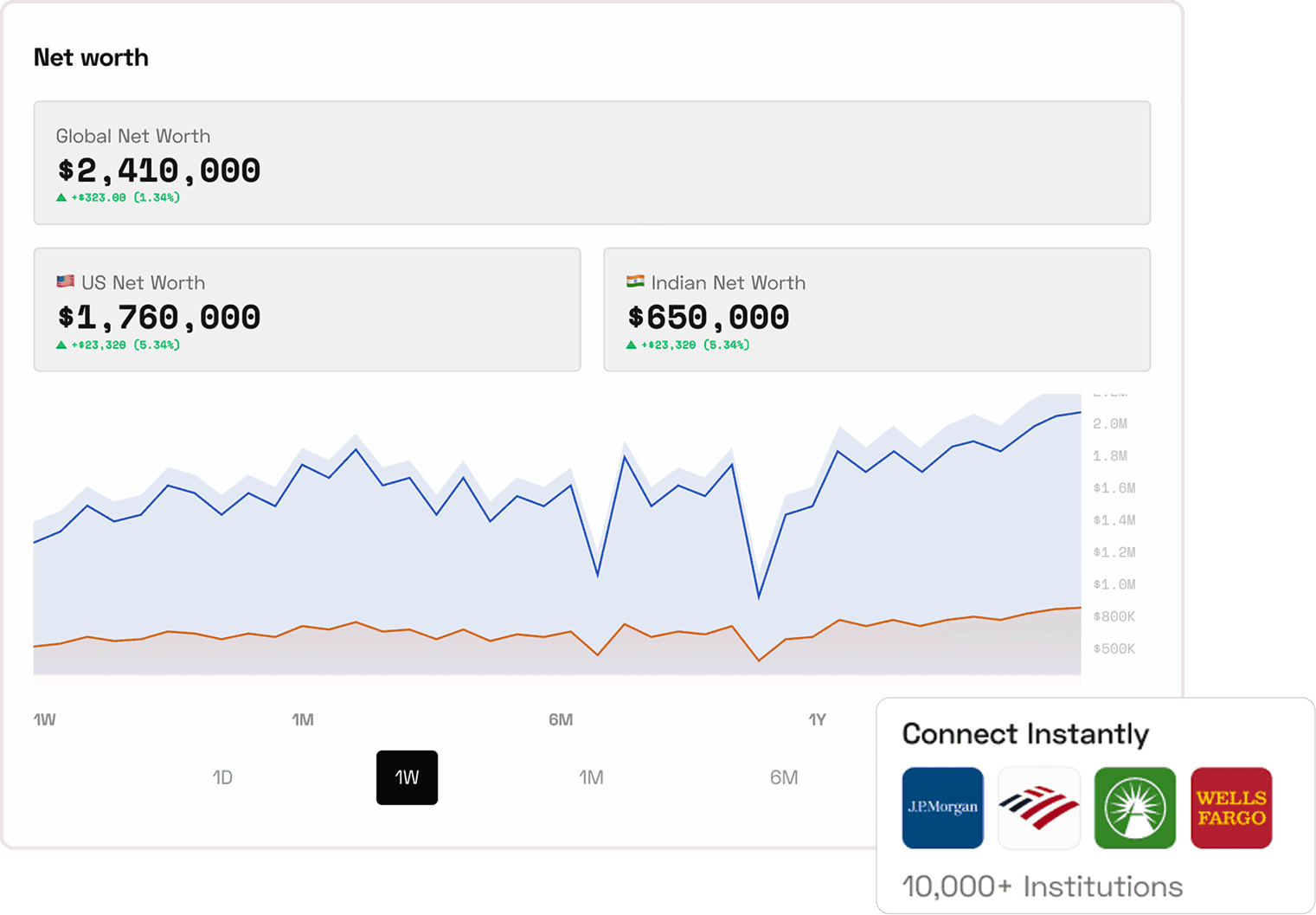Switch to the 1D time range
Viewport: 1316px width, 915px height.
[222, 777]
